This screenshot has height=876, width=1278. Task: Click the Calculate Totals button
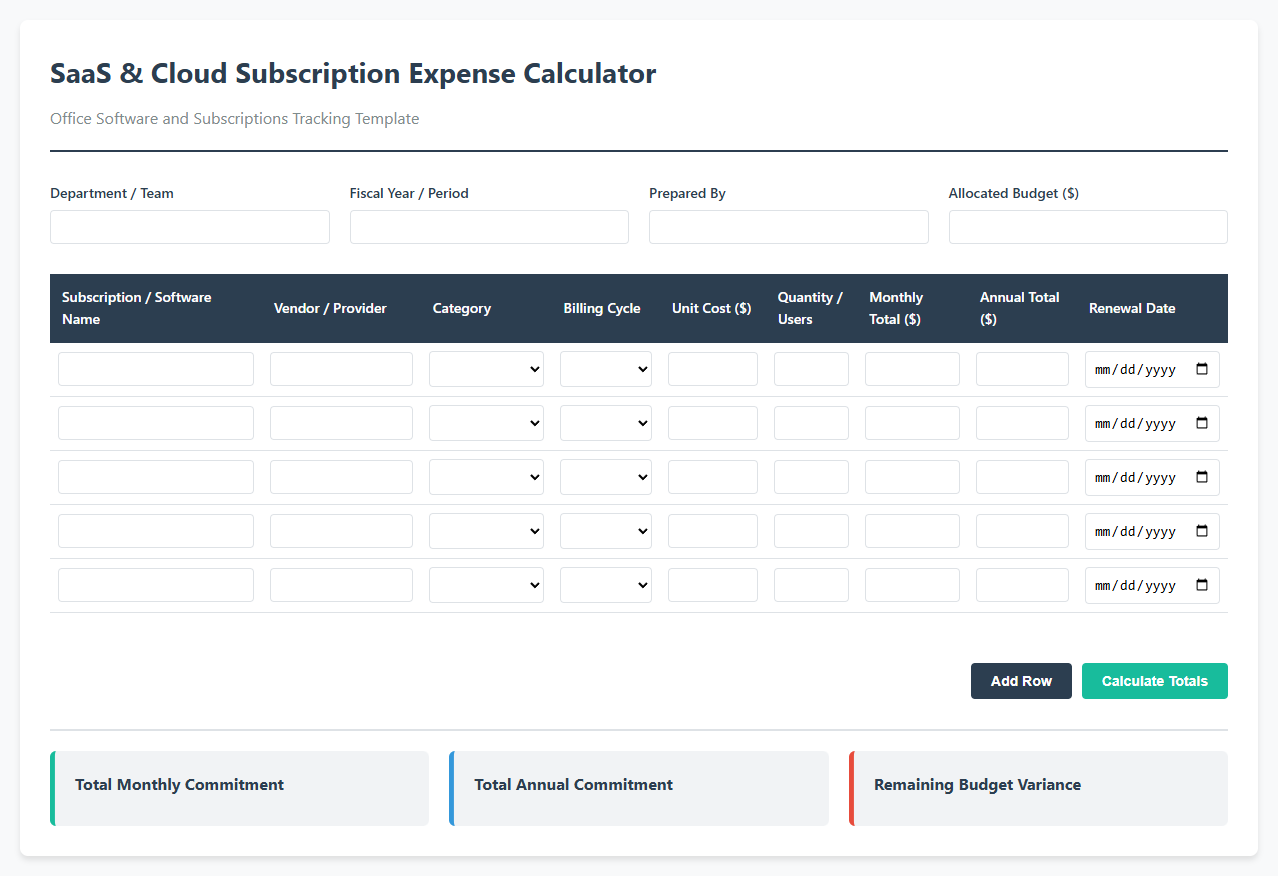coord(1155,681)
